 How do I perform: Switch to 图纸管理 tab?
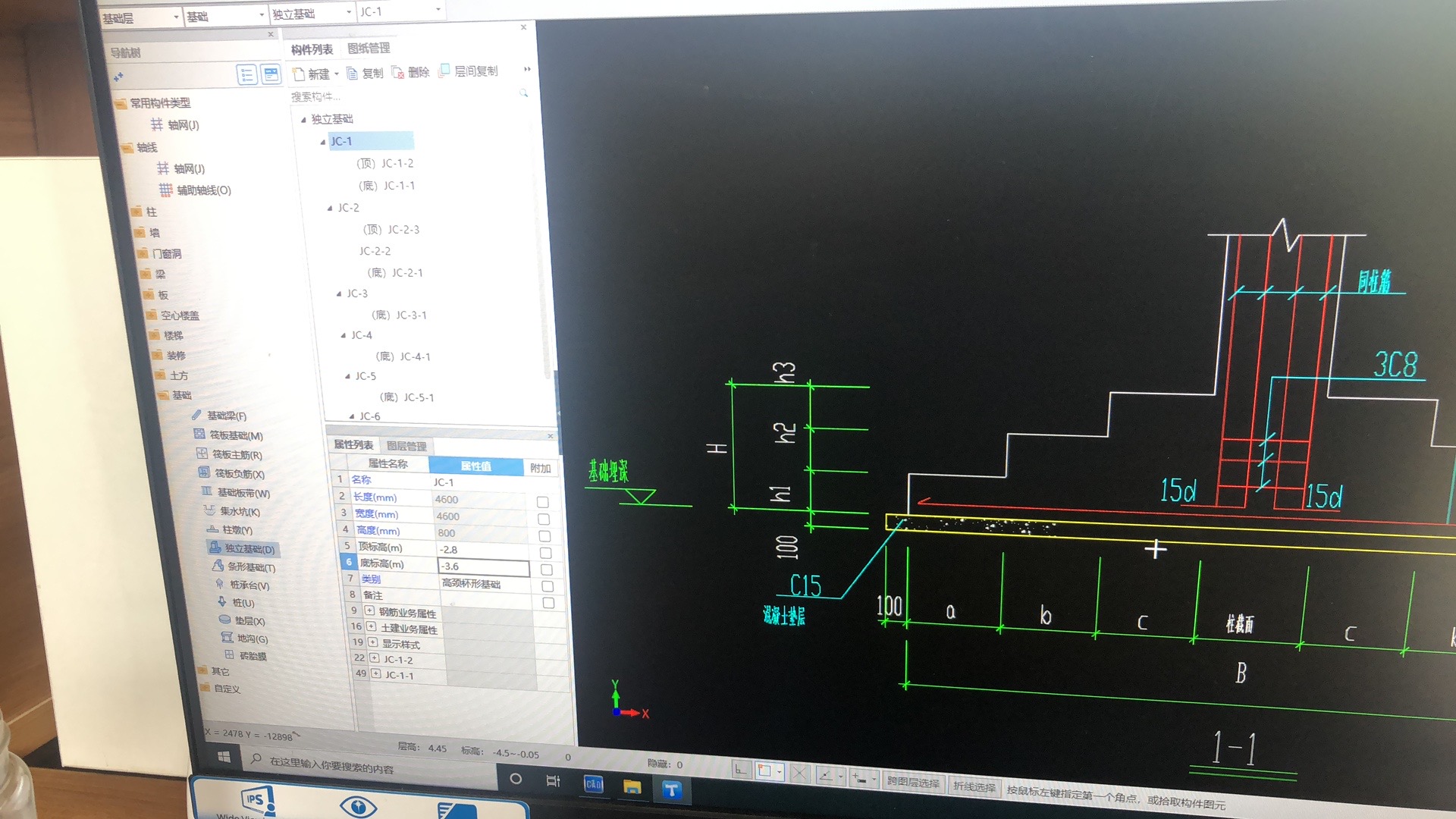[x=369, y=49]
